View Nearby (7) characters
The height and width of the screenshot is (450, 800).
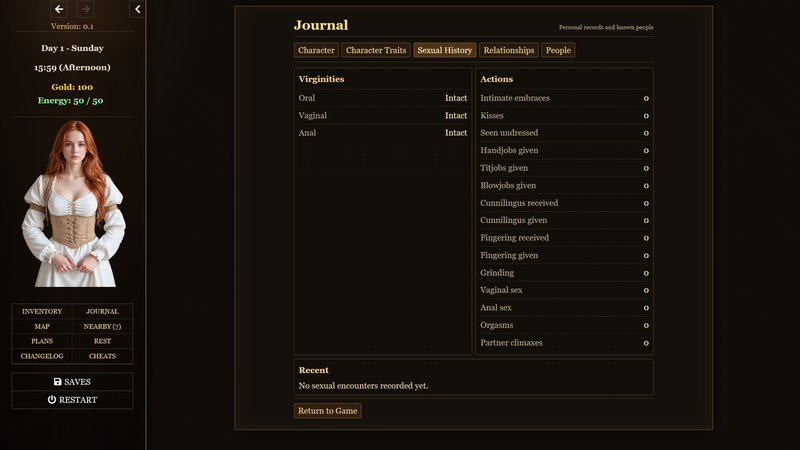coord(102,327)
